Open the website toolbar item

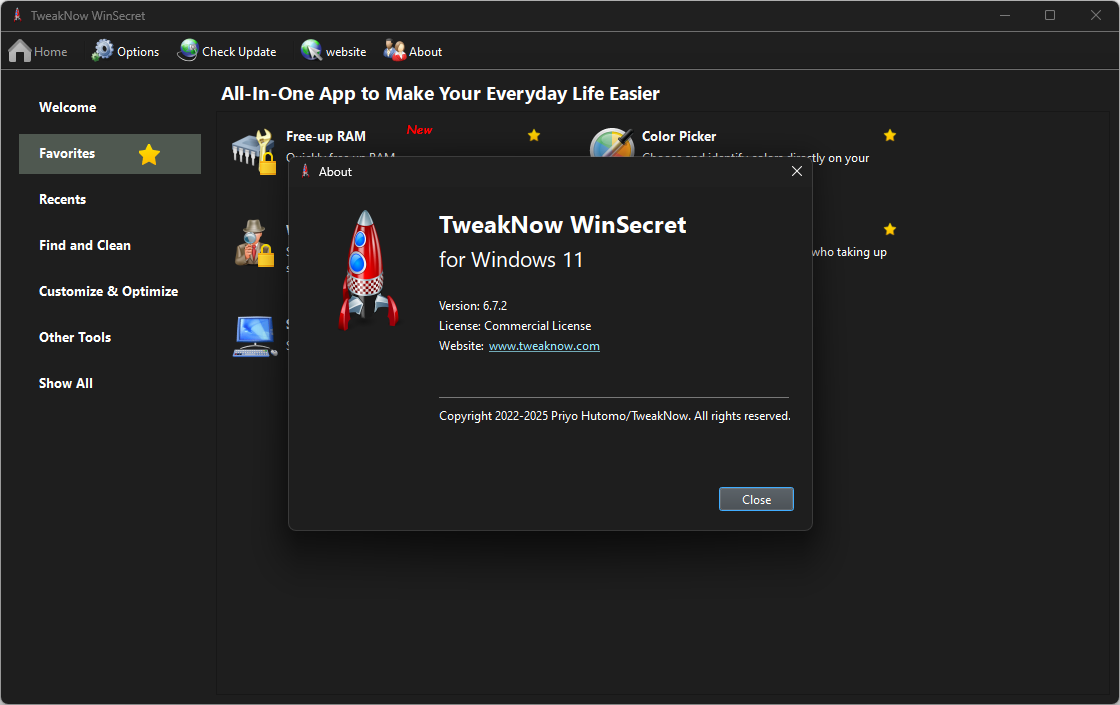click(x=334, y=51)
